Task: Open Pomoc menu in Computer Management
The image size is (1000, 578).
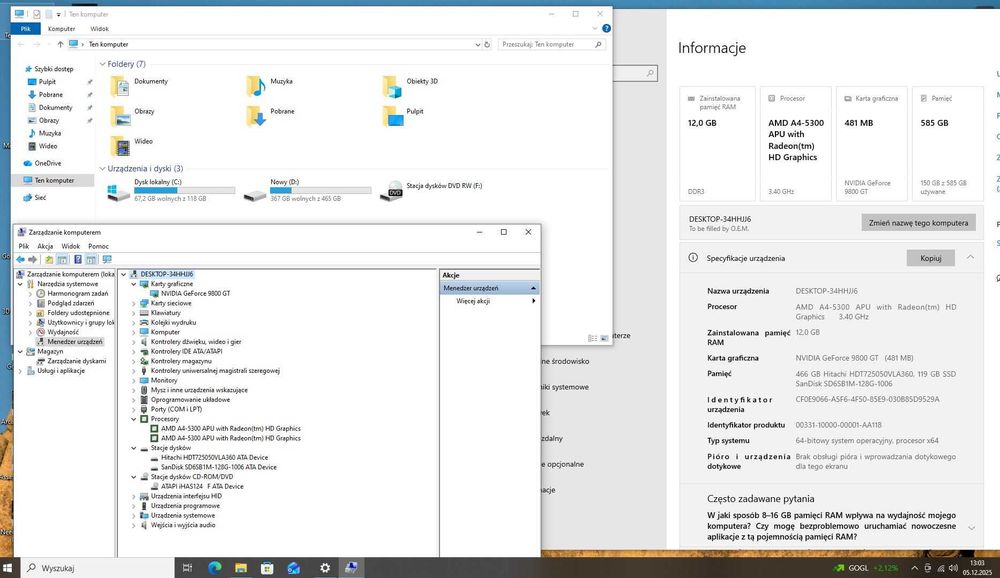Action: [x=98, y=246]
